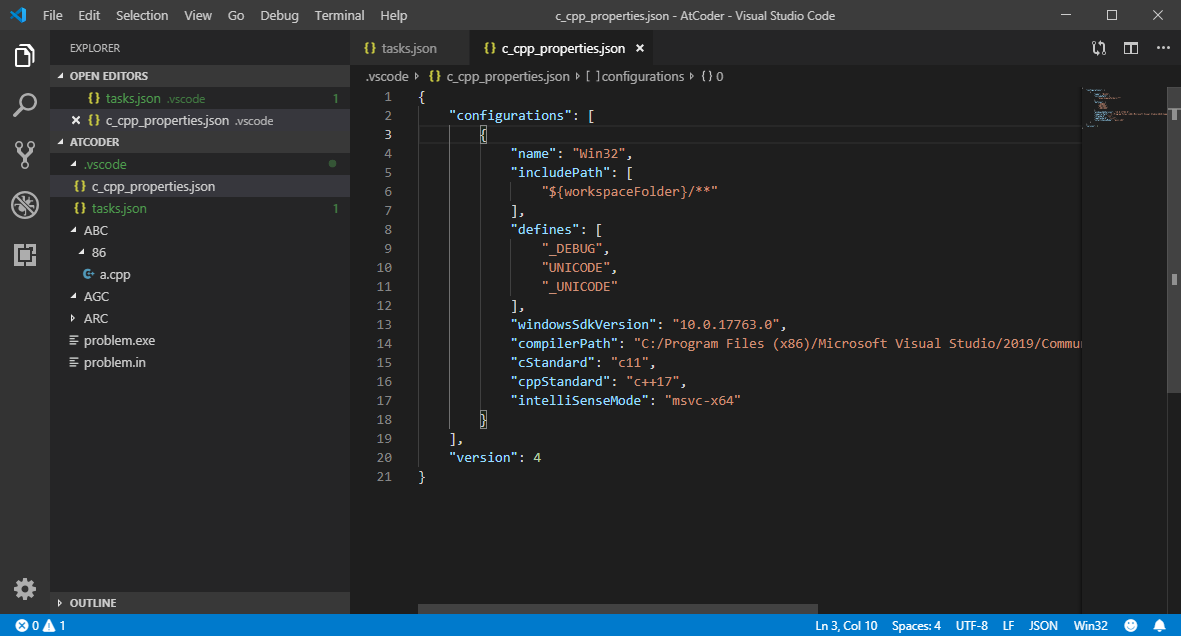This screenshot has width=1181, height=636.
Task: Open the Extensions view
Action: point(25,255)
